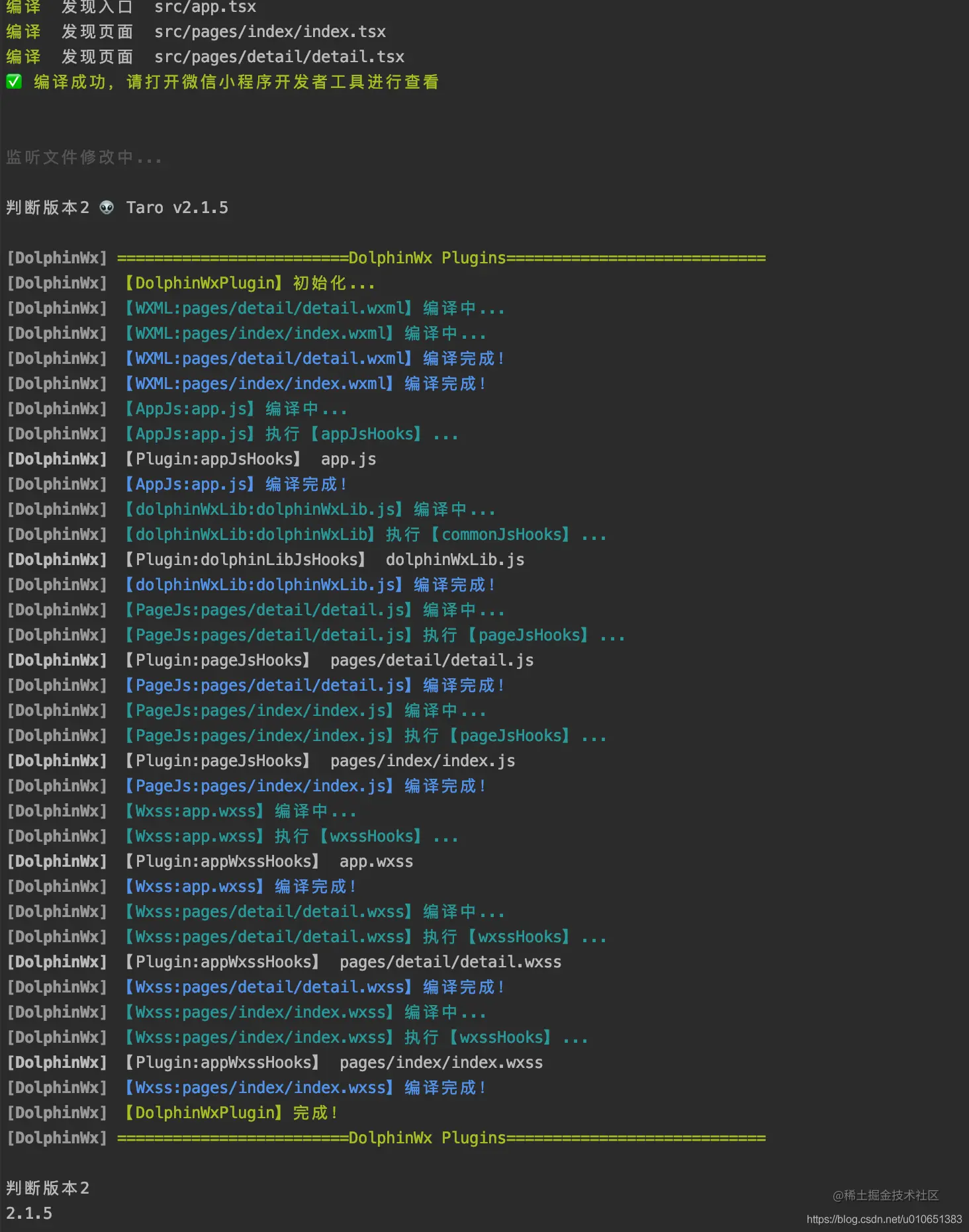Viewport: 969px width, 1232px height.
Task: Click the line "【DolphinWxPlugin】完成!"
Action: click(232, 1113)
